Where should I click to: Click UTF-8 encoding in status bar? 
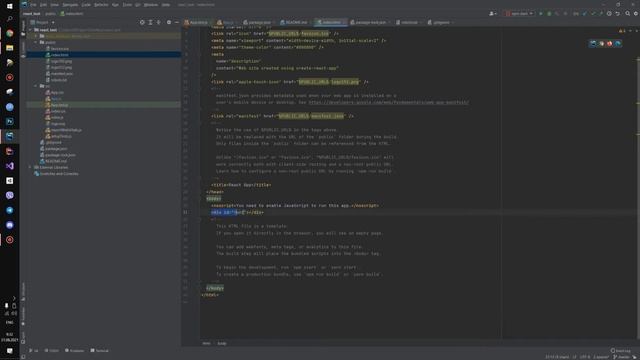pos(584,357)
